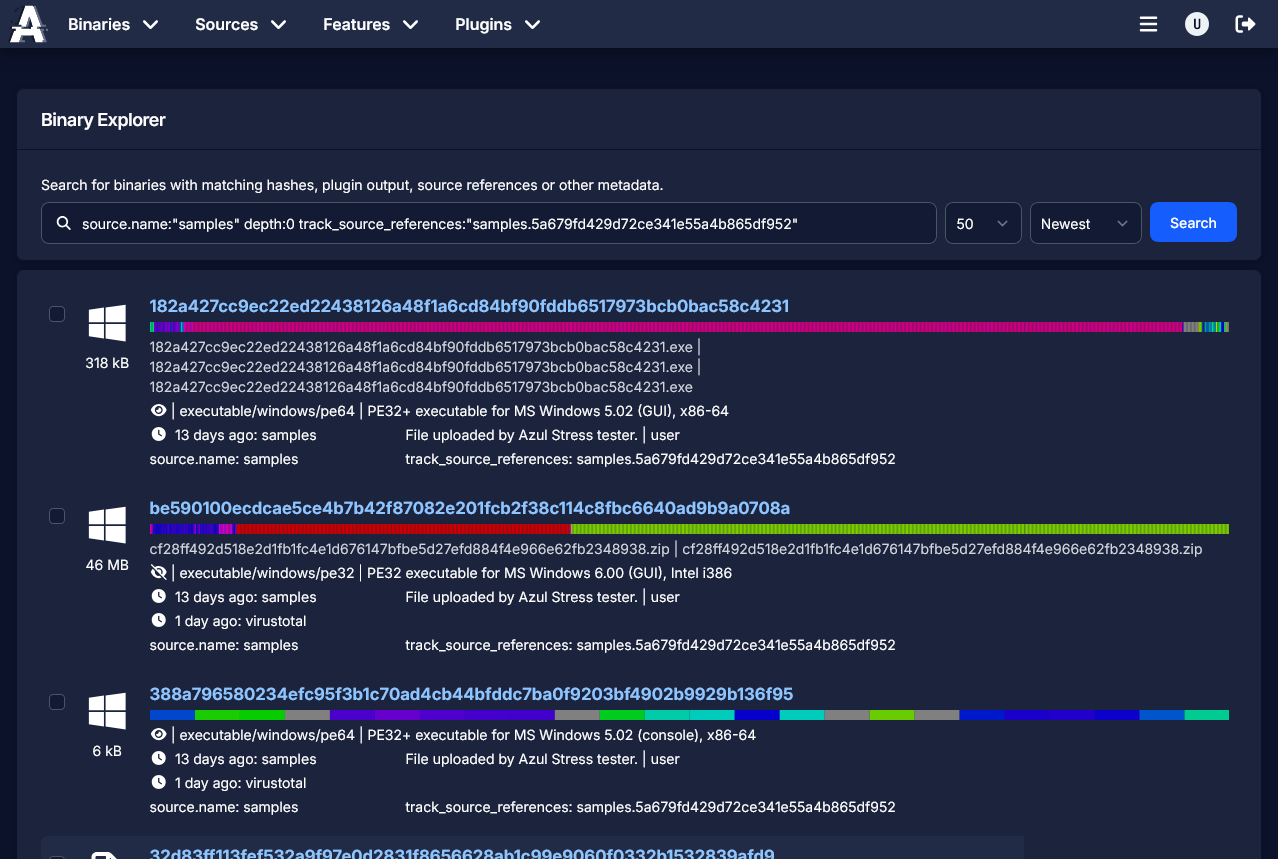Click the magnifier icon in the search bar
The height and width of the screenshot is (859, 1278).
click(x=63, y=222)
